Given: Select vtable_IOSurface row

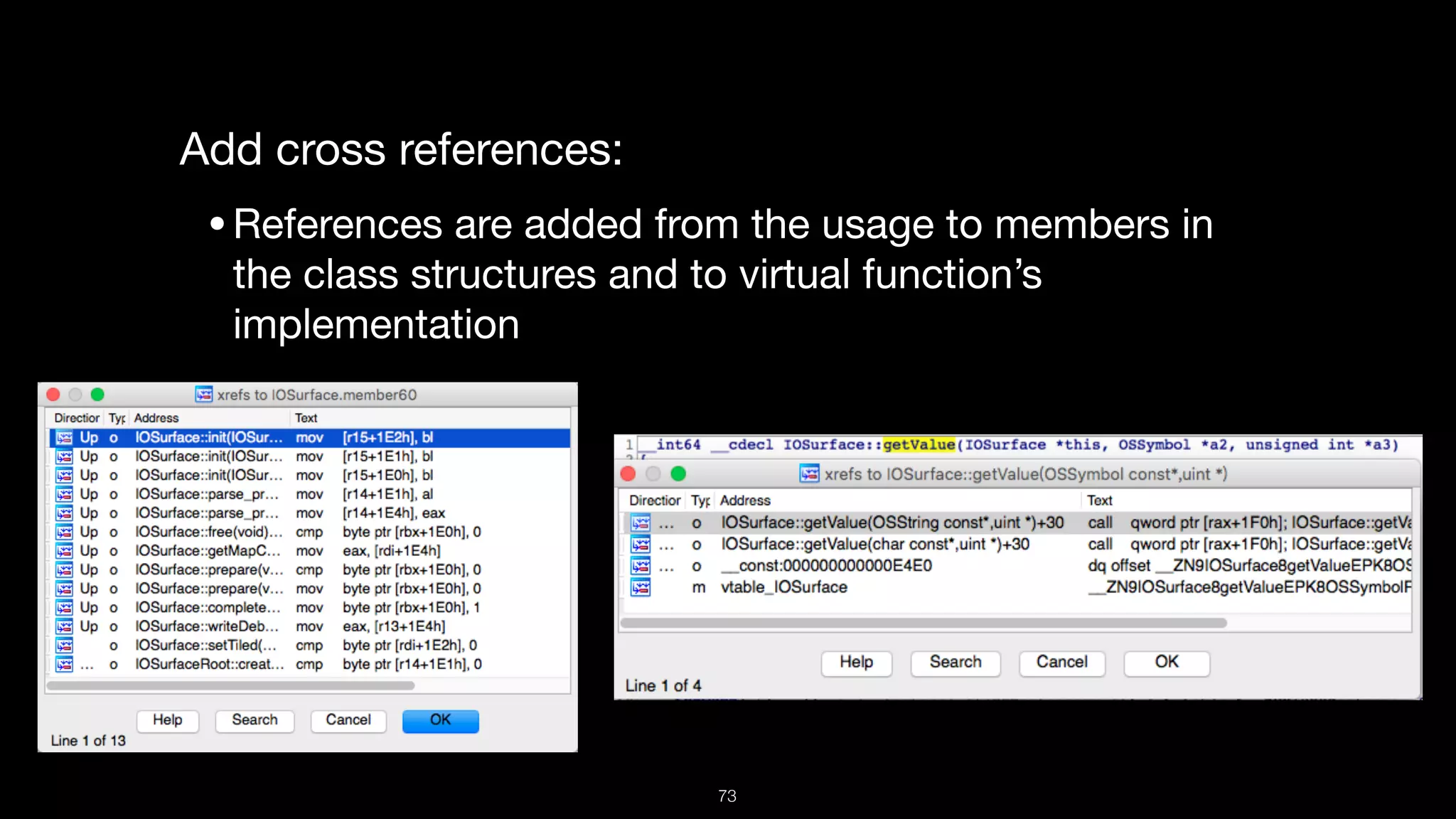Looking at the screenshot, I should point(1017,587).
